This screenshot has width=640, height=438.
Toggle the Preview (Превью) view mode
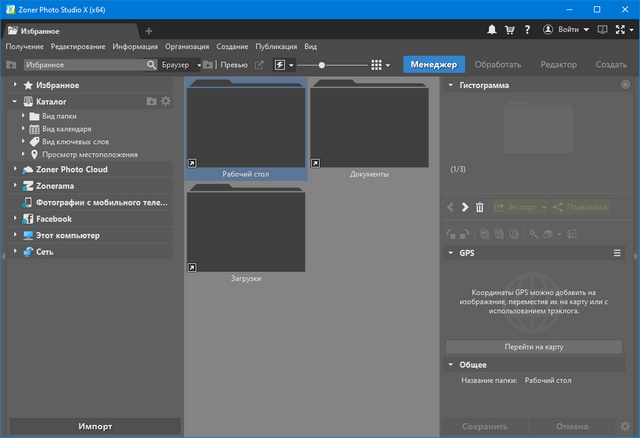pos(233,65)
